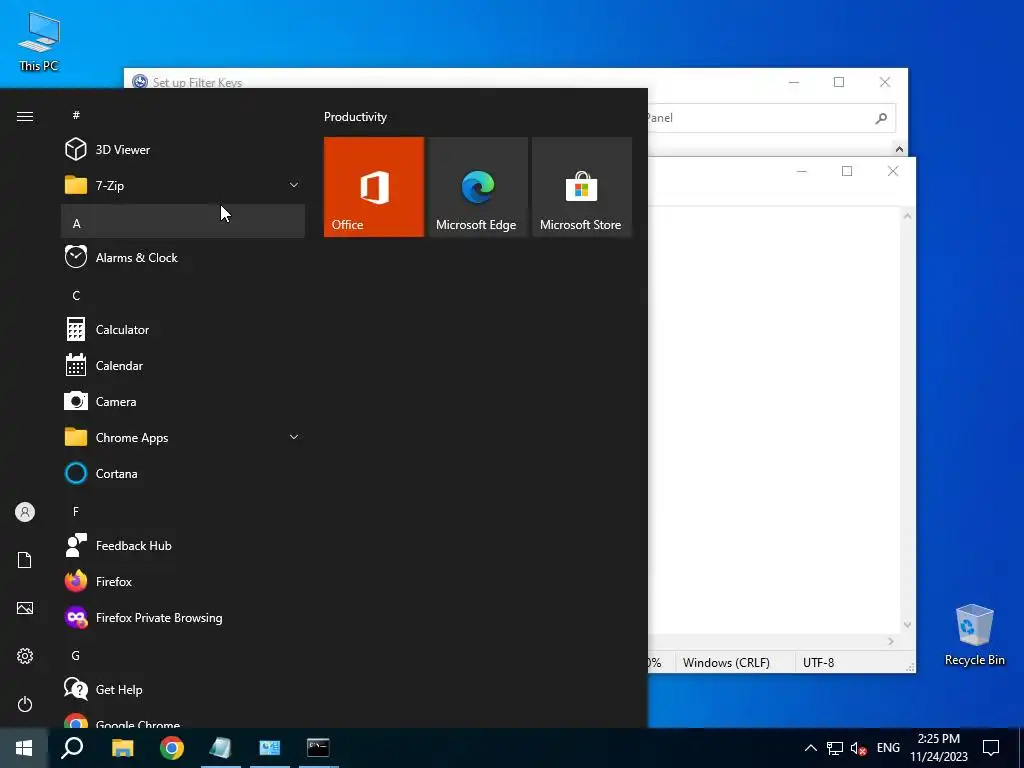1024x768 pixels.
Task: Open the network icon in system tray
Action: 835,748
